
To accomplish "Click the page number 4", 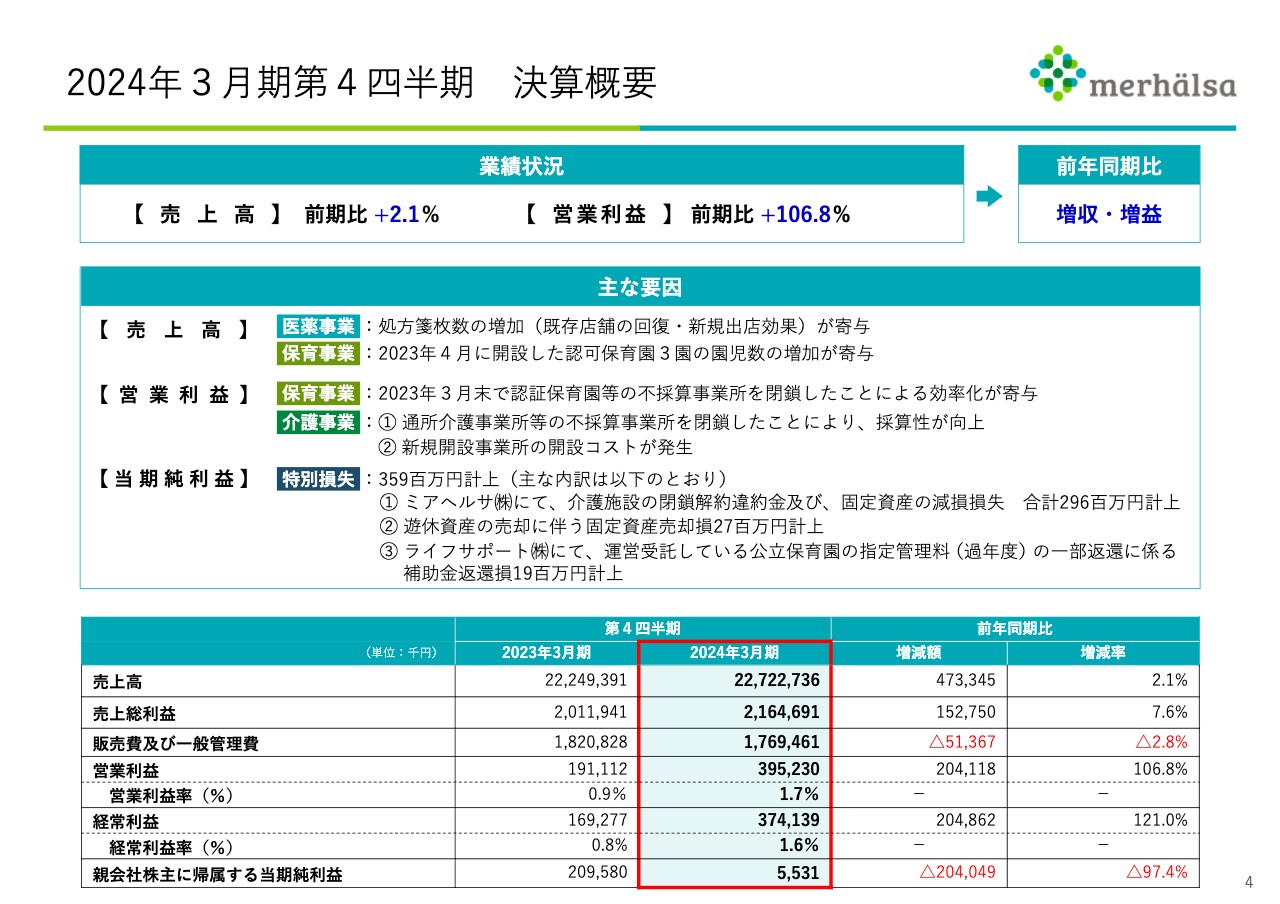I will coord(1247,881).
